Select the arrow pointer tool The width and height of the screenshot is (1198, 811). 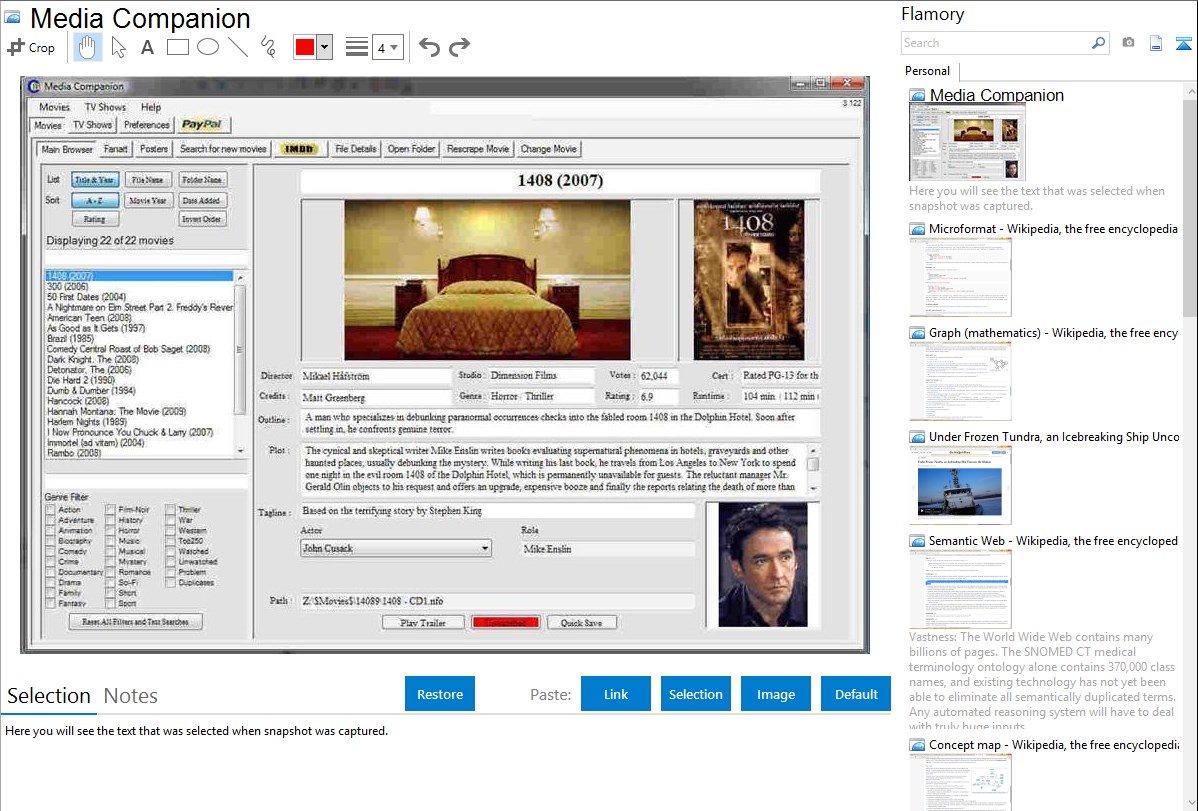[118, 47]
